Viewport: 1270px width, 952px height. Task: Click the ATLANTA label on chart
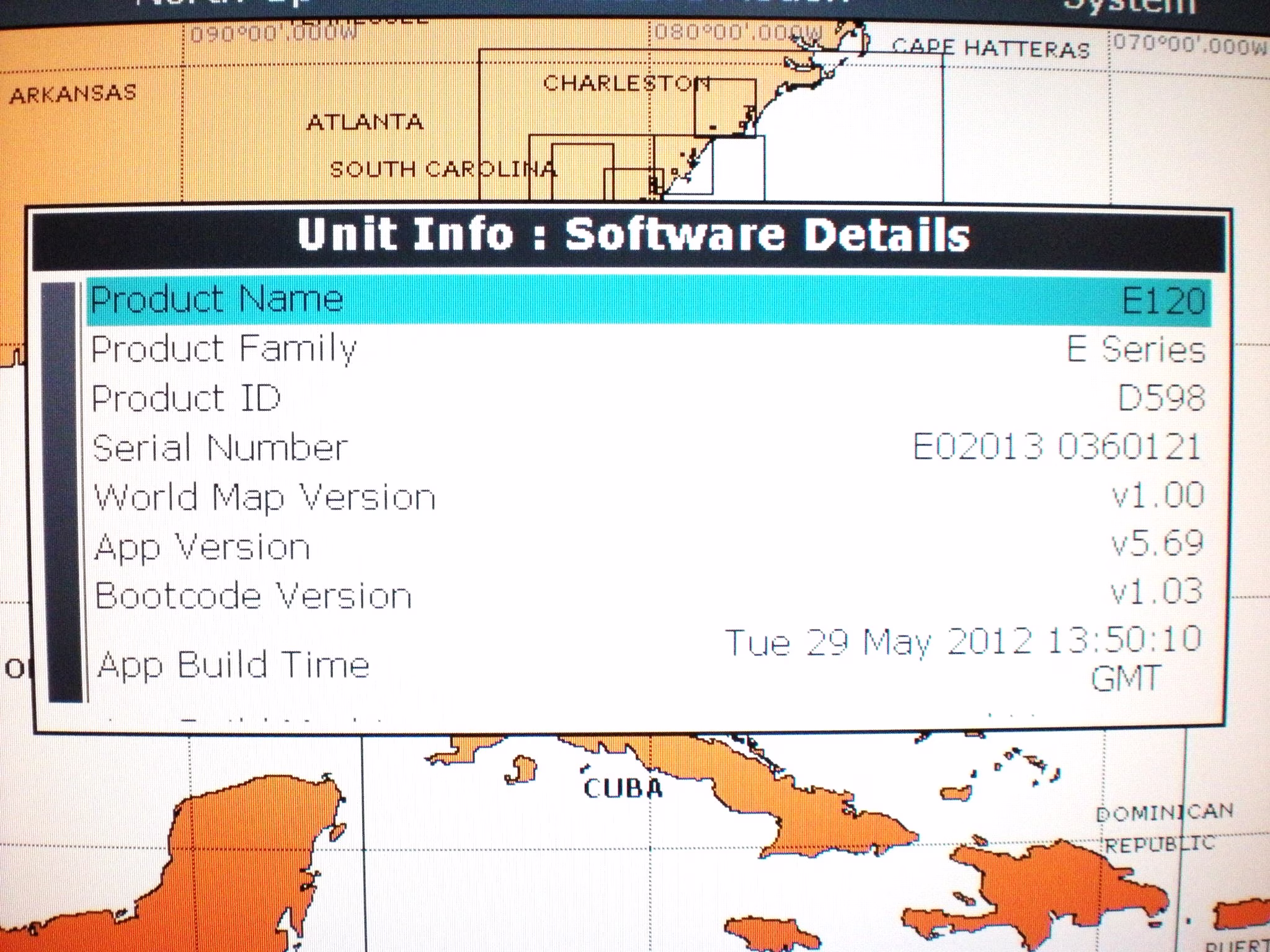[x=365, y=122]
